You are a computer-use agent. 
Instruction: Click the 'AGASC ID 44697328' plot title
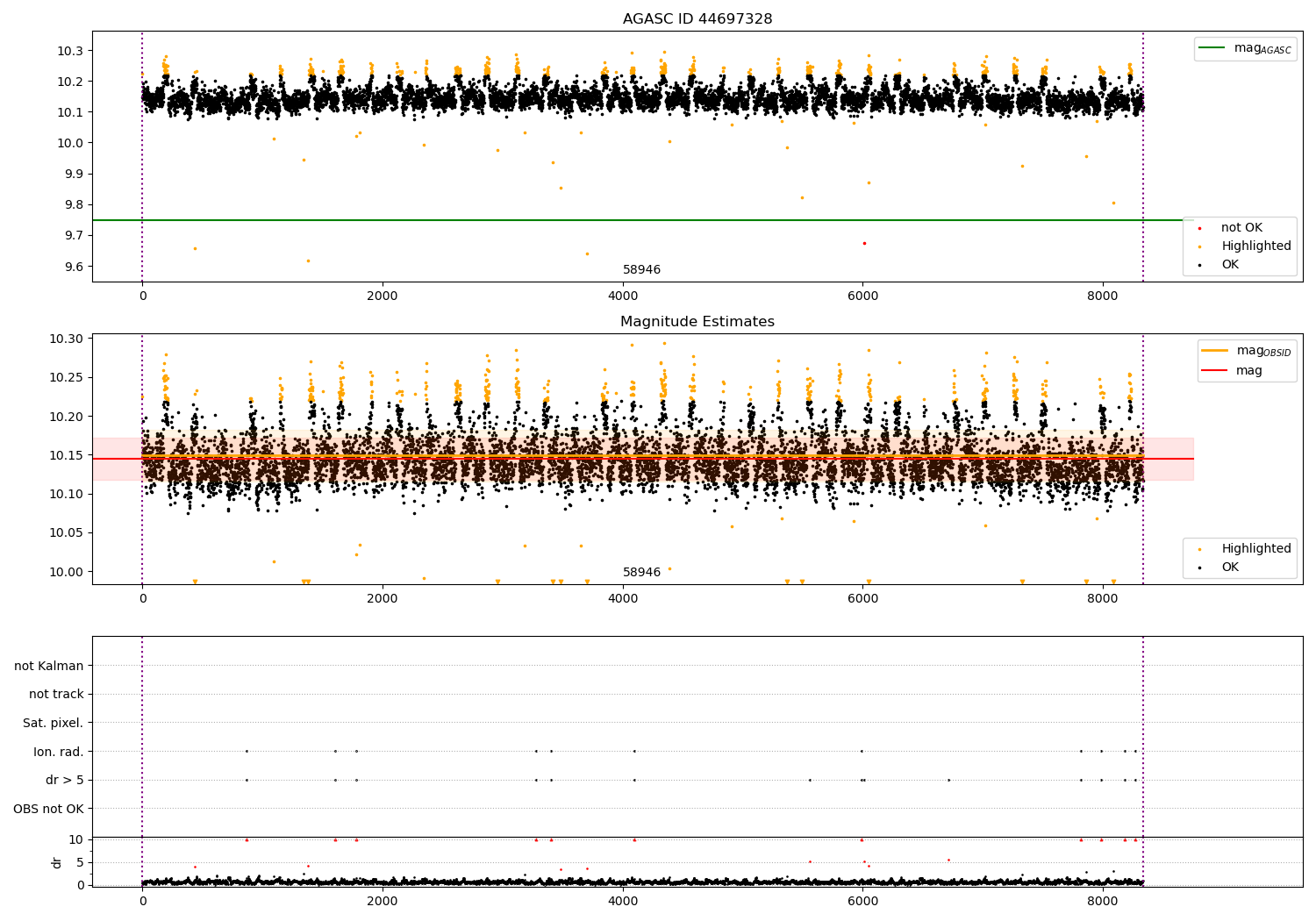[x=697, y=19]
